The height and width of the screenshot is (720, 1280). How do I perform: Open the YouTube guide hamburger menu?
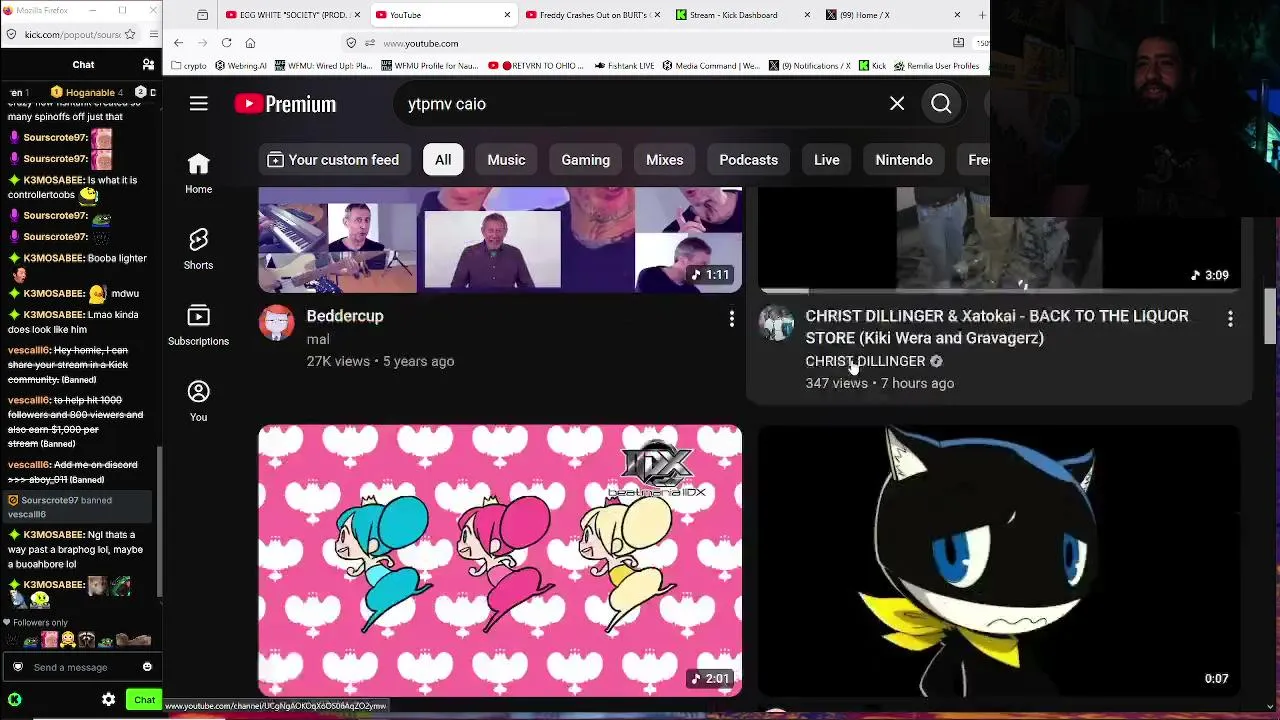(198, 104)
